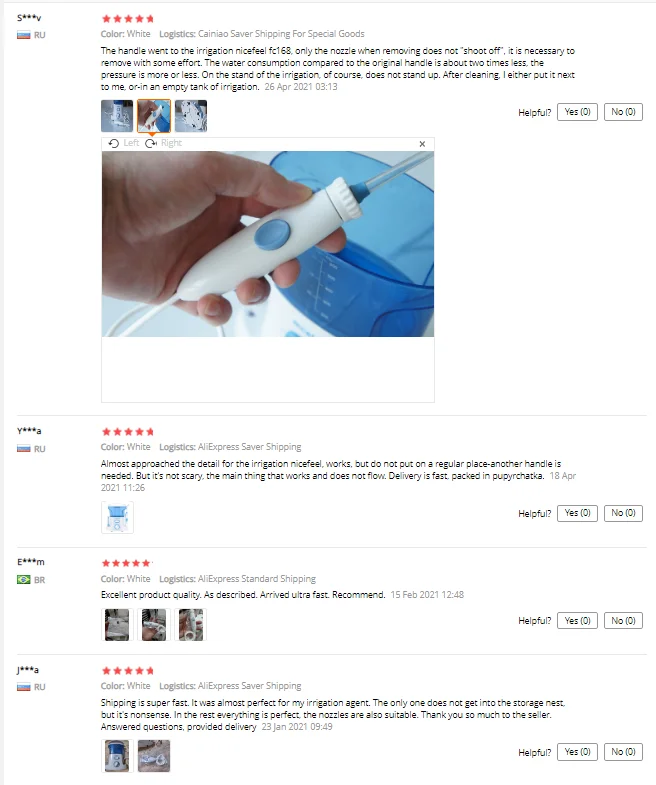Vote No on Y***a's review
The width and height of the screenshot is (656, 785).
pos(623,513)
